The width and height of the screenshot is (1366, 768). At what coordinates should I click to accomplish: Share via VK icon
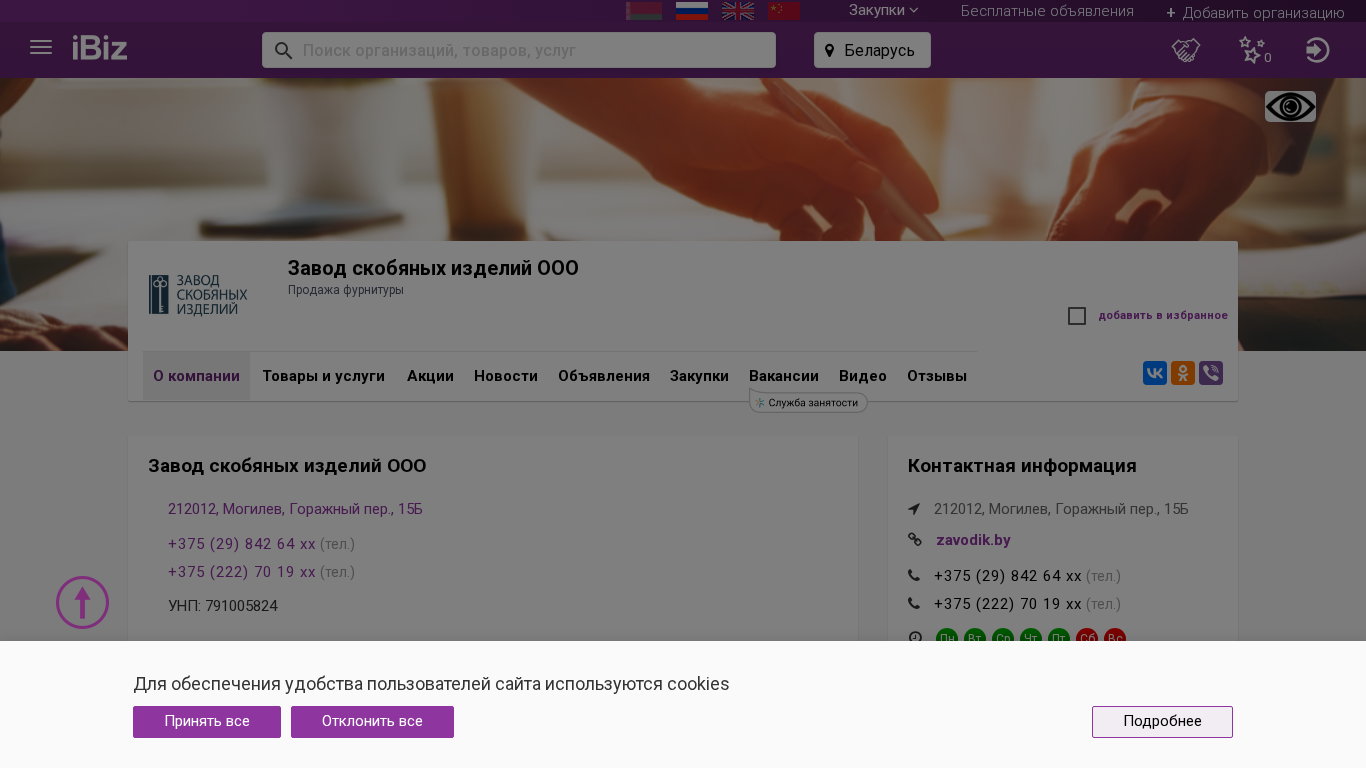pos(1155,374)
